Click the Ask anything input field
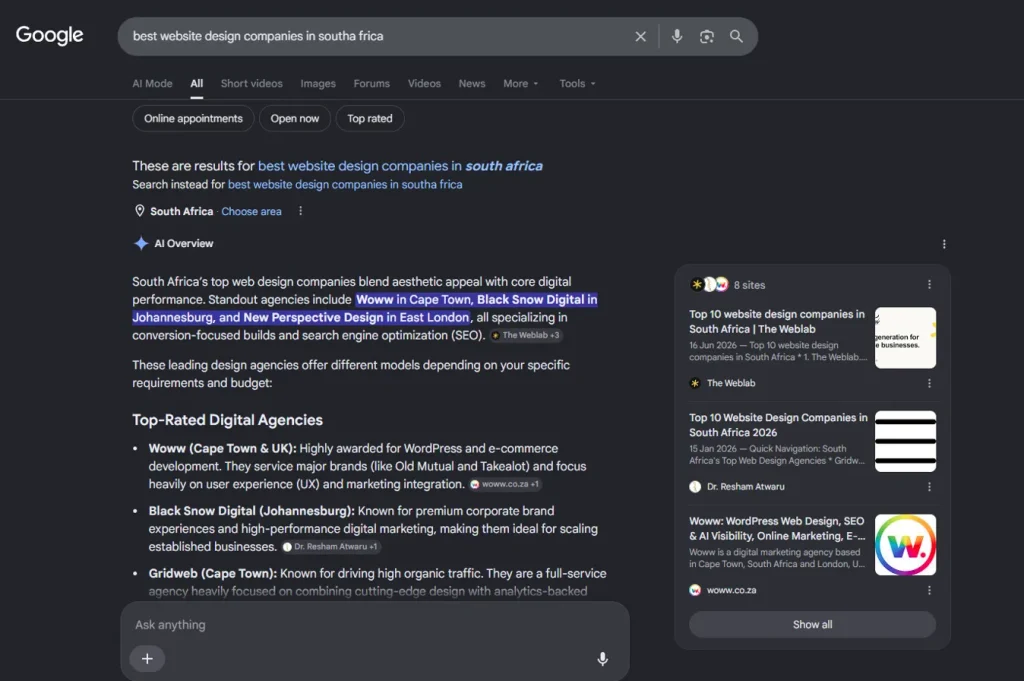1024x681 pixels. [x=375, y=625]
